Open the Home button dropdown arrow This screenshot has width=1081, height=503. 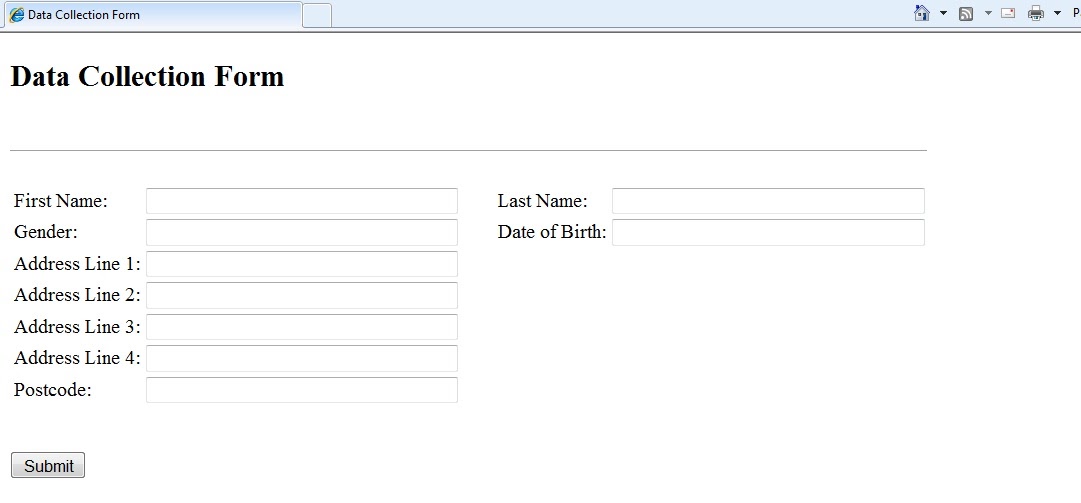coord(943,13)
